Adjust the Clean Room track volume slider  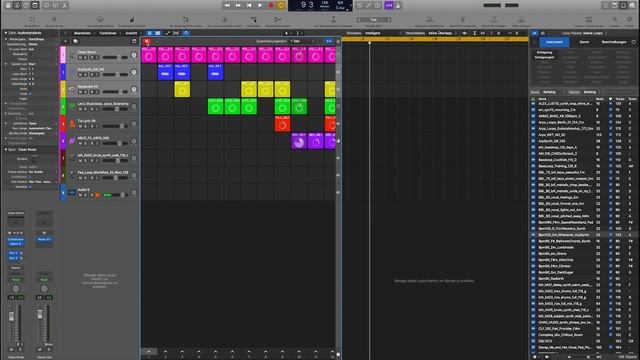[x=115, y=58]
